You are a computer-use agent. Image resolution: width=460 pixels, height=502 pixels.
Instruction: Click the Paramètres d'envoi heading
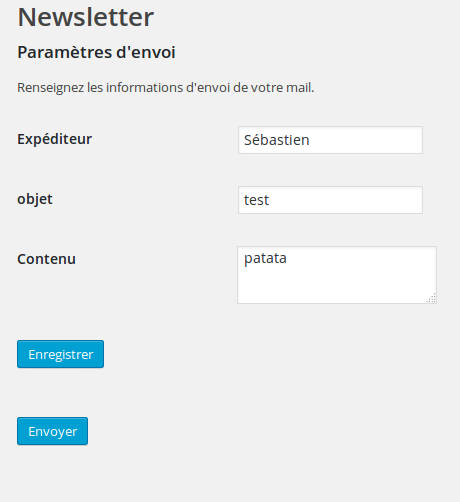coord(96,52)
